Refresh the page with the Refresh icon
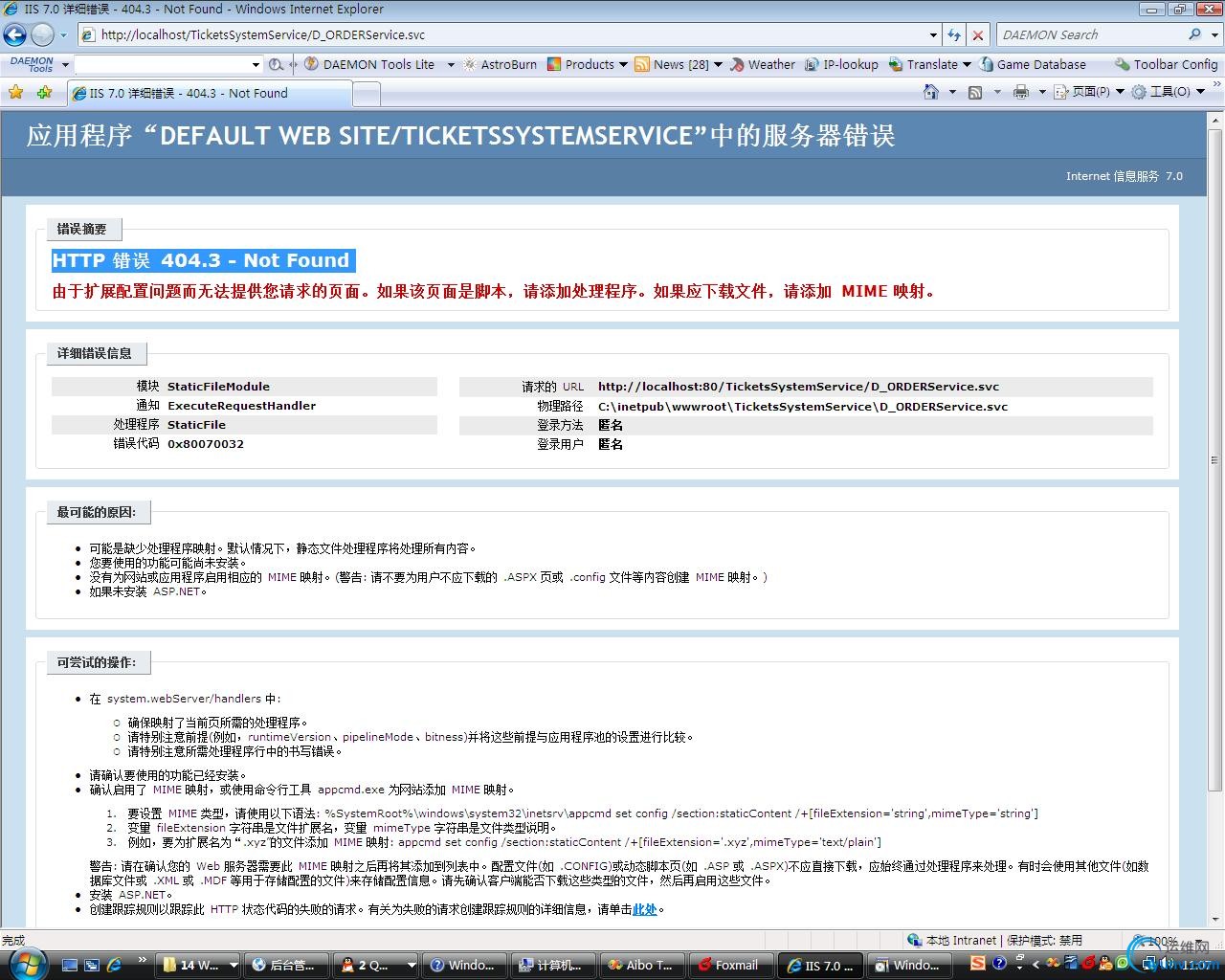 (954, 35)
